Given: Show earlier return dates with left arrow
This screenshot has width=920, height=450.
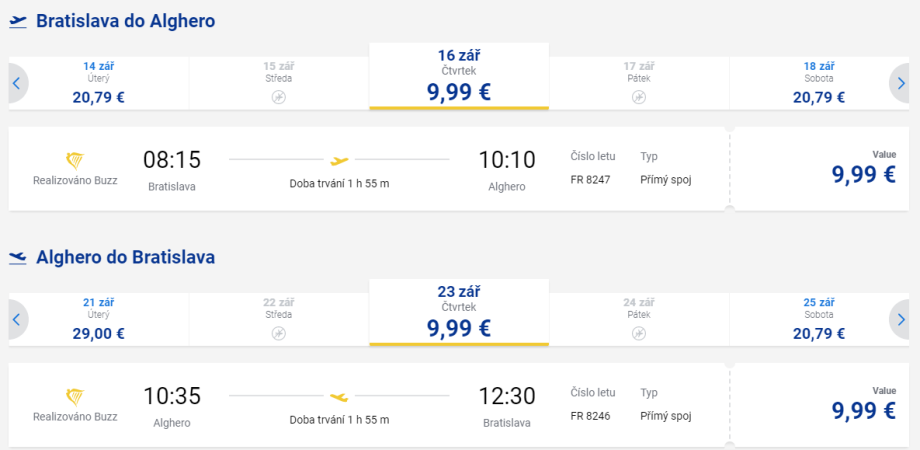Looking at the screenshot, I should [x=16, y=320].
